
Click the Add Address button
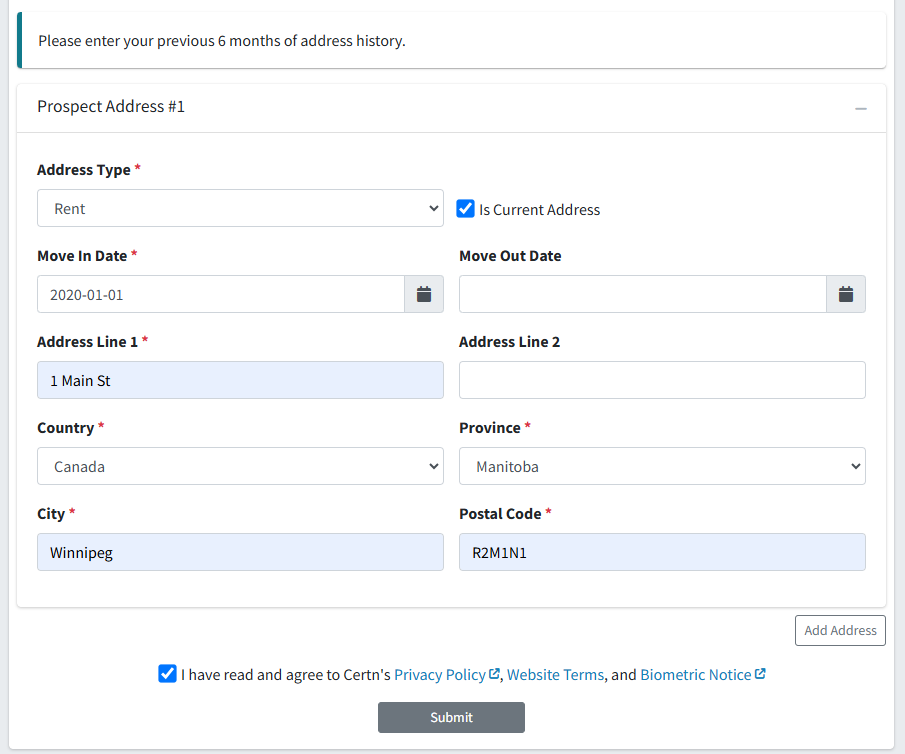[x=840, y=630]
